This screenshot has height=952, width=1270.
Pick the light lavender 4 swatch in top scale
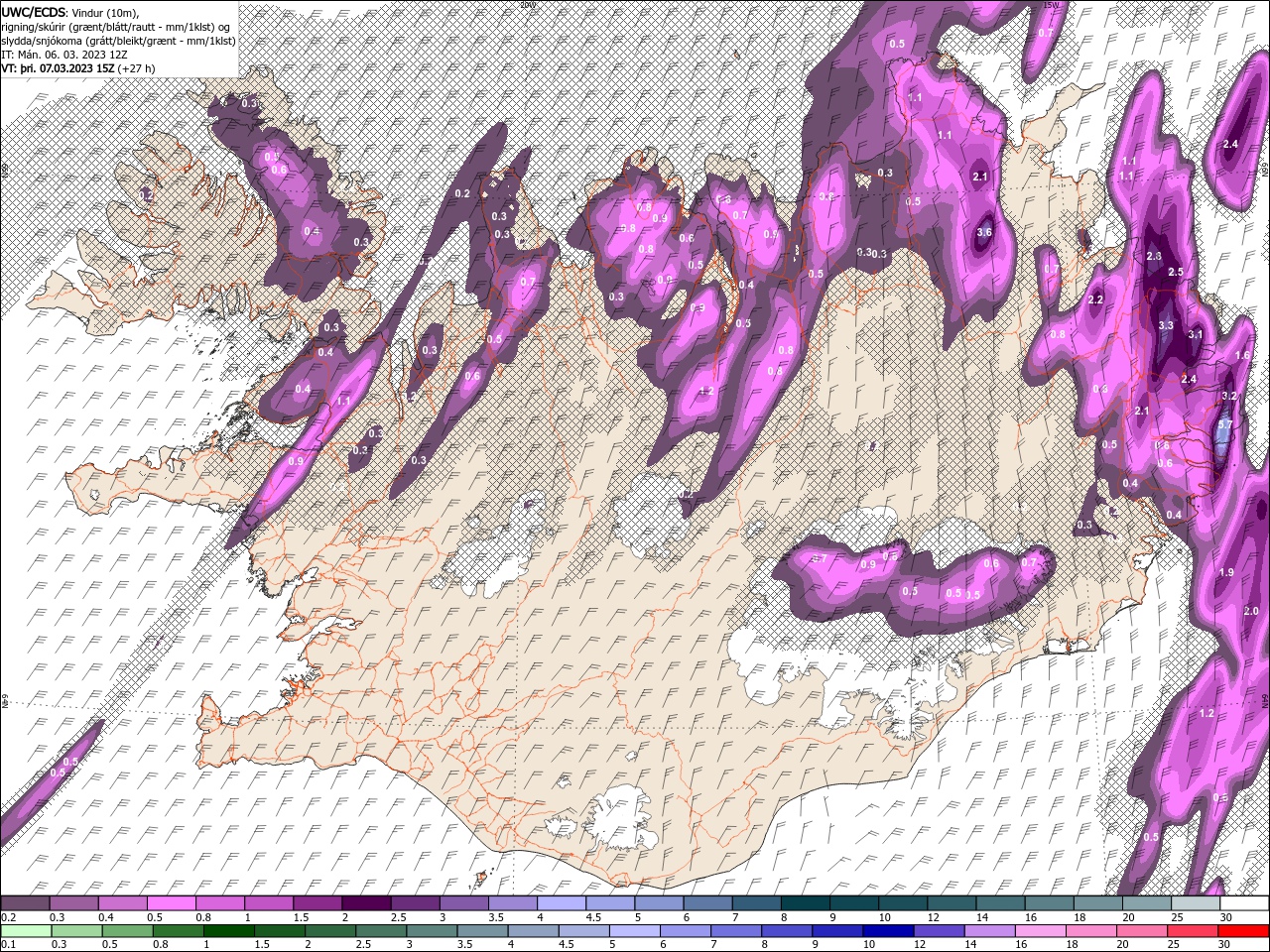[x=562, y=903]
